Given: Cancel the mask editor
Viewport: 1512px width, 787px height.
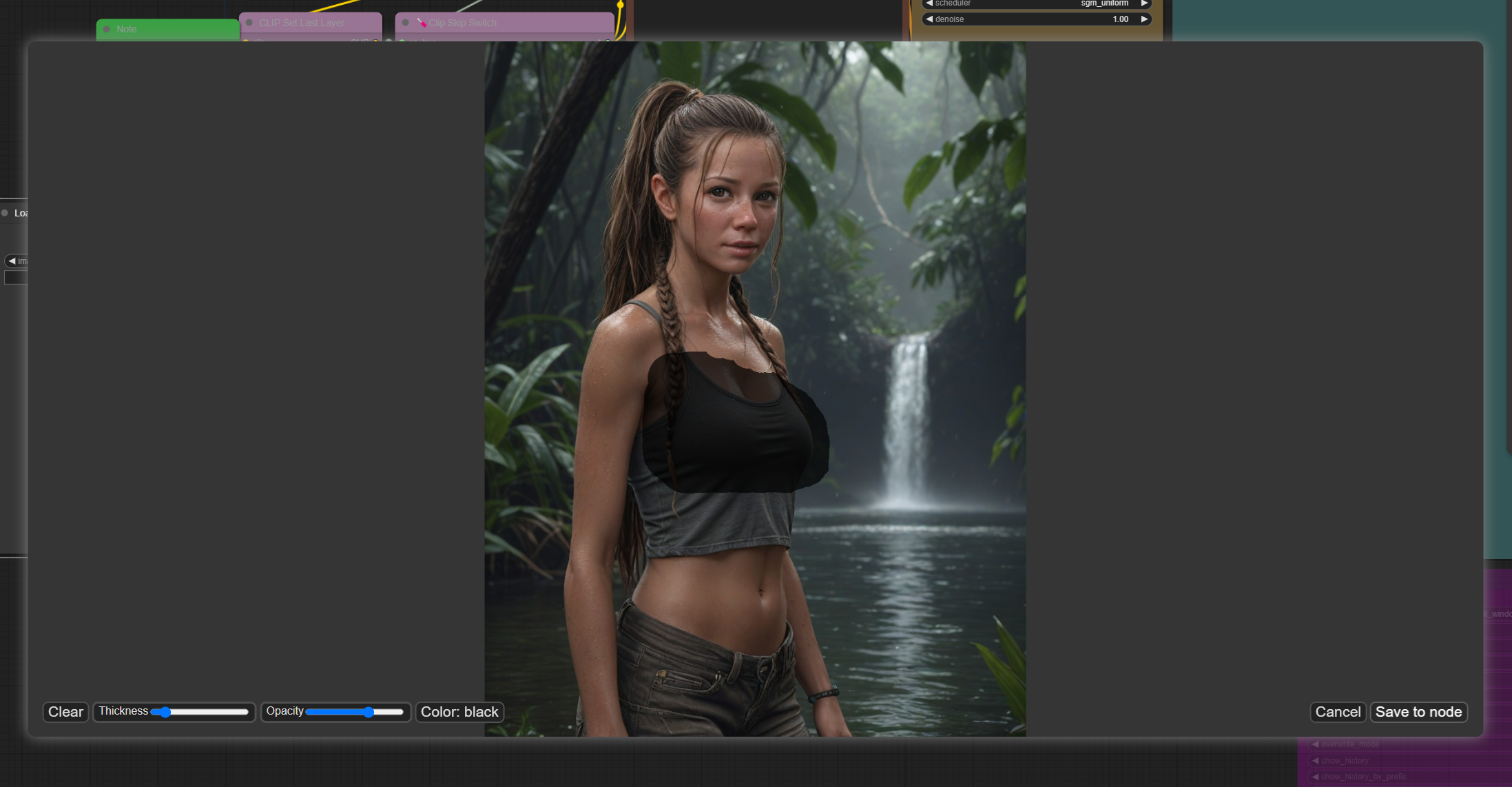Looking at the screenshot, I should [x=1337, y=712].
